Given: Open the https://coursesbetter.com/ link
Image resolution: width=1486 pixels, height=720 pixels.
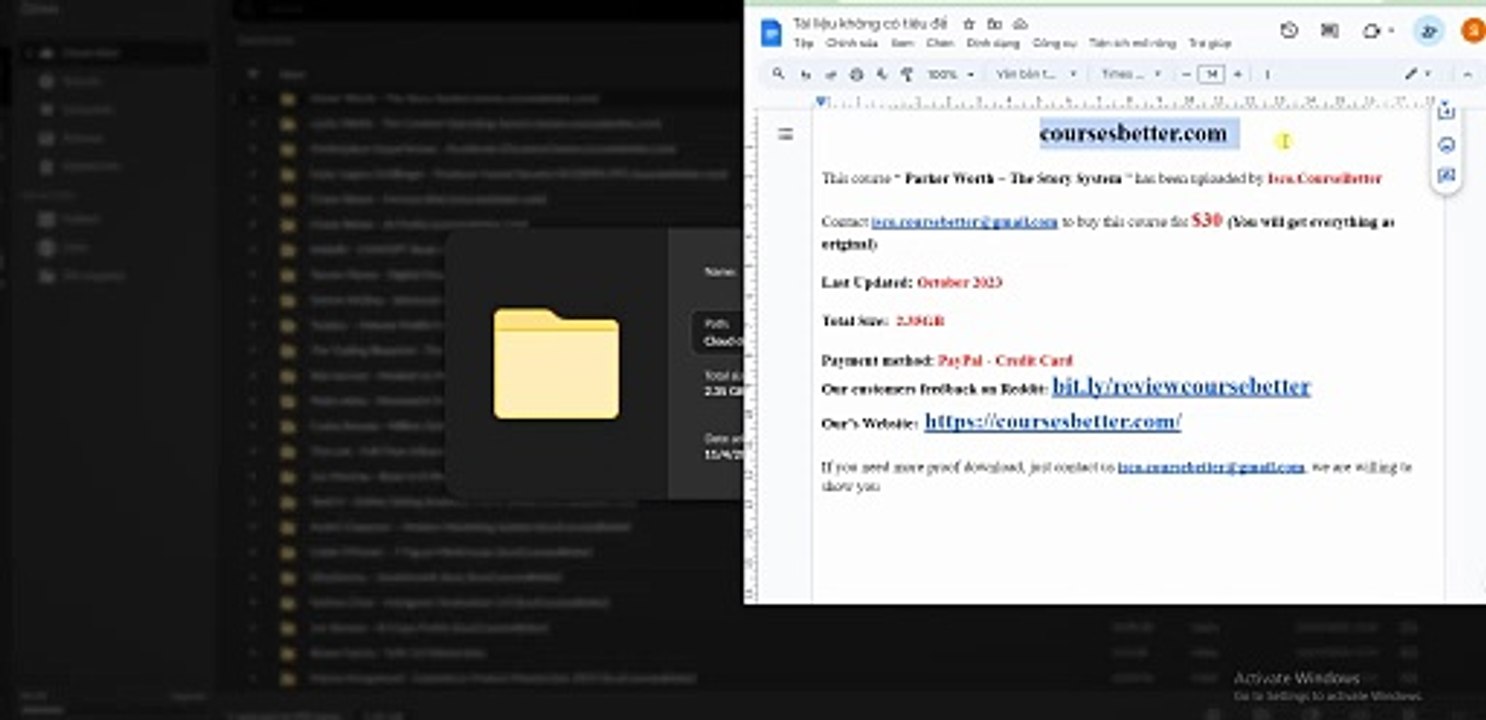Looking at the screenshot, I should click(1053, 422).
